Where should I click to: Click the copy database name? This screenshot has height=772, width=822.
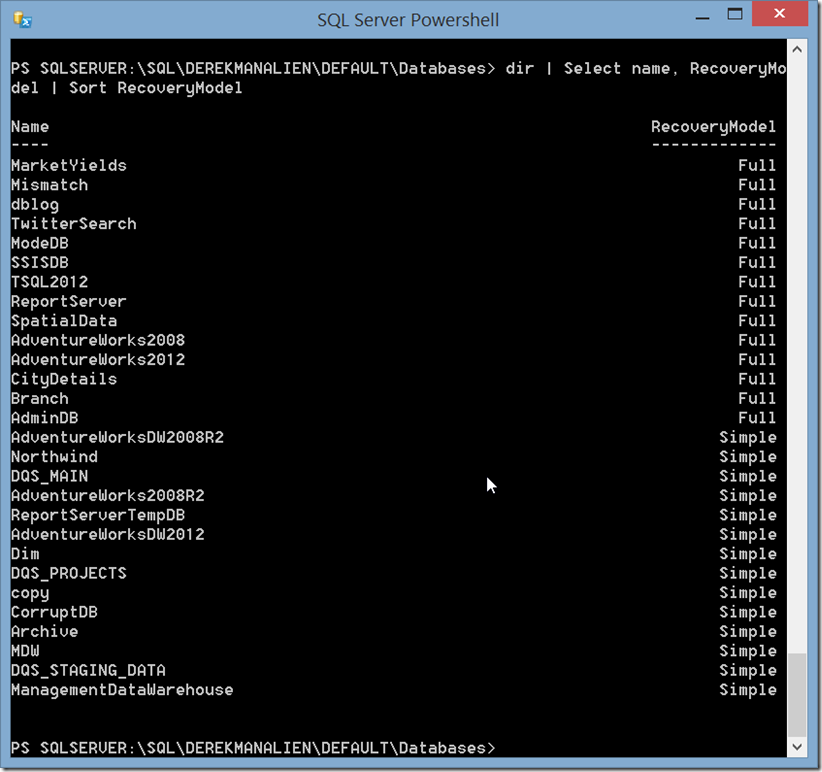pyautogui.click(x=30, y=594)
